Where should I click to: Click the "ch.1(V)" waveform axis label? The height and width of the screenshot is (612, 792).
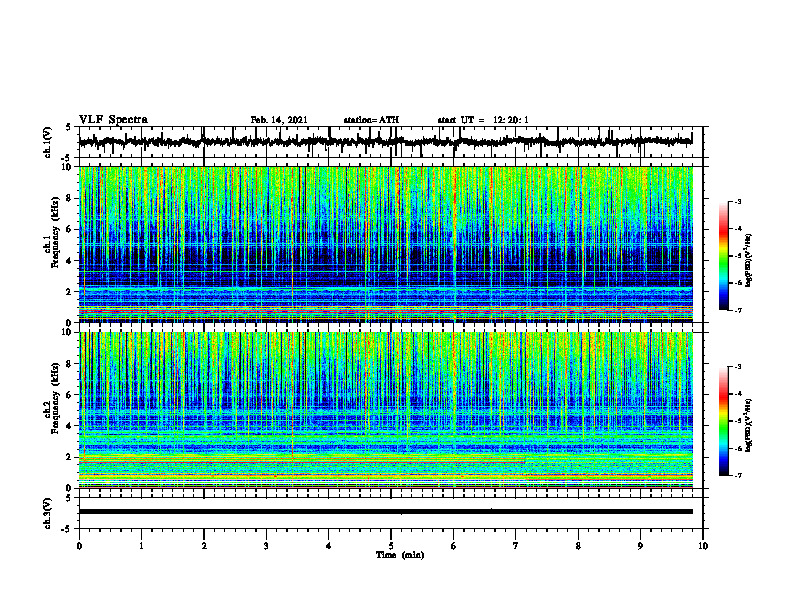(x=48, y=142)
